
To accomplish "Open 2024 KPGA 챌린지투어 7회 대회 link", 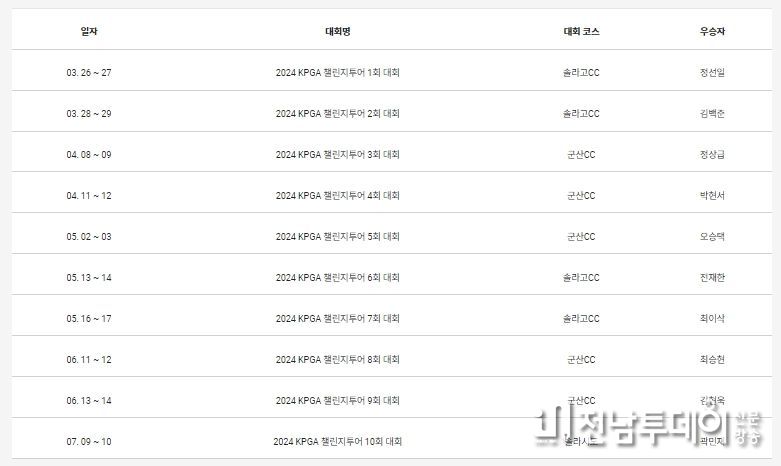I will pyautogui.click(x=338, y=319).
